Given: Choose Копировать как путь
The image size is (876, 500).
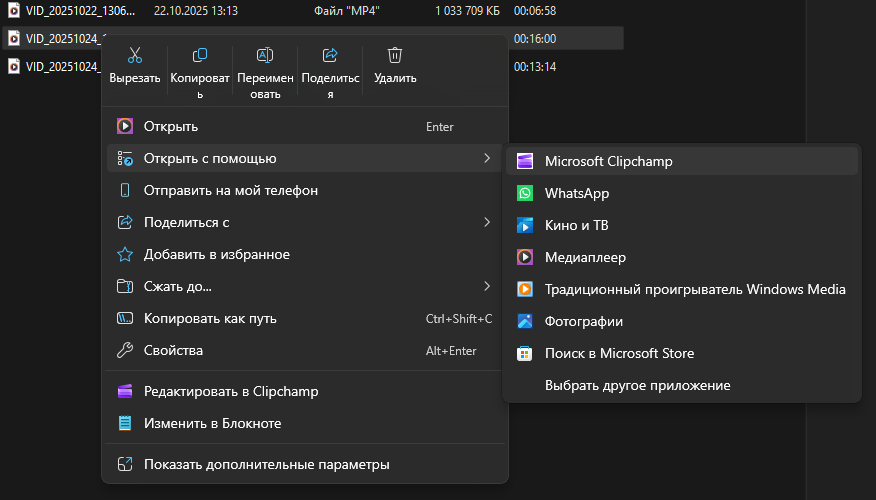Looking at the screenshot, I should [304, 318].
